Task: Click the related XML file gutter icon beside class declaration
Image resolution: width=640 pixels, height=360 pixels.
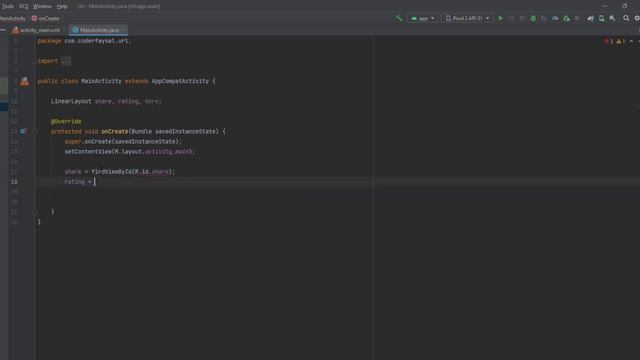Action: 24,81
